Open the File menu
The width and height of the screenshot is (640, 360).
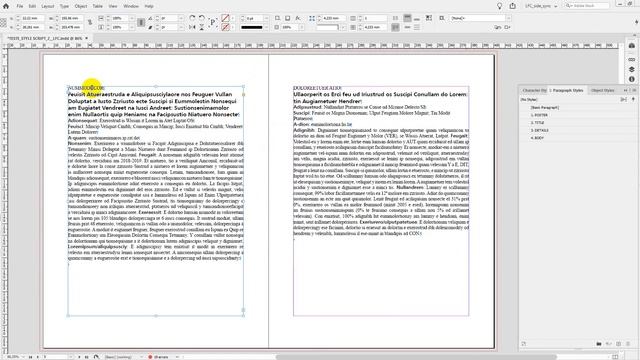coord(20,6)
